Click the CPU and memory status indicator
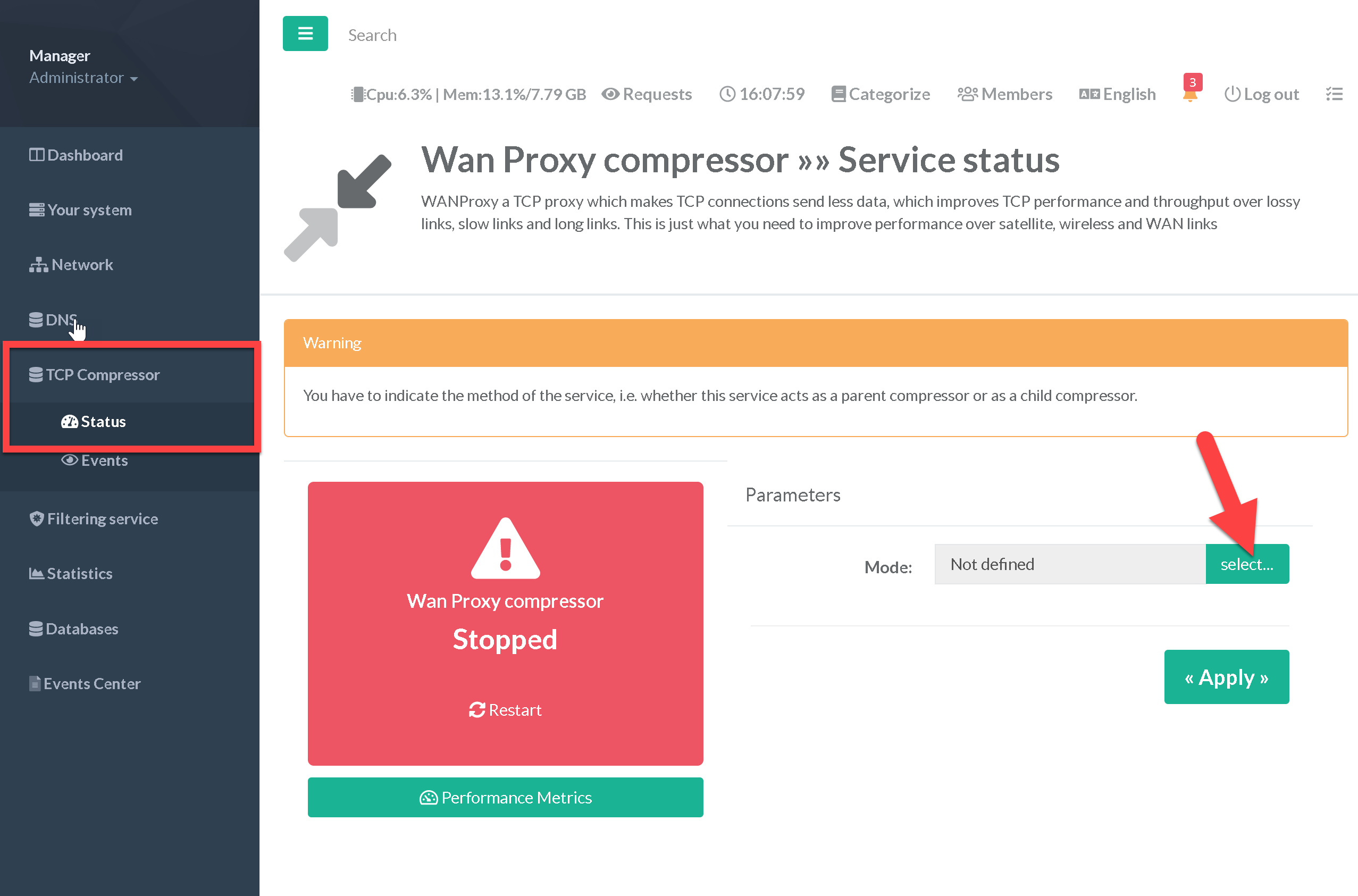The image size is (1358, 896). [468, 94]
